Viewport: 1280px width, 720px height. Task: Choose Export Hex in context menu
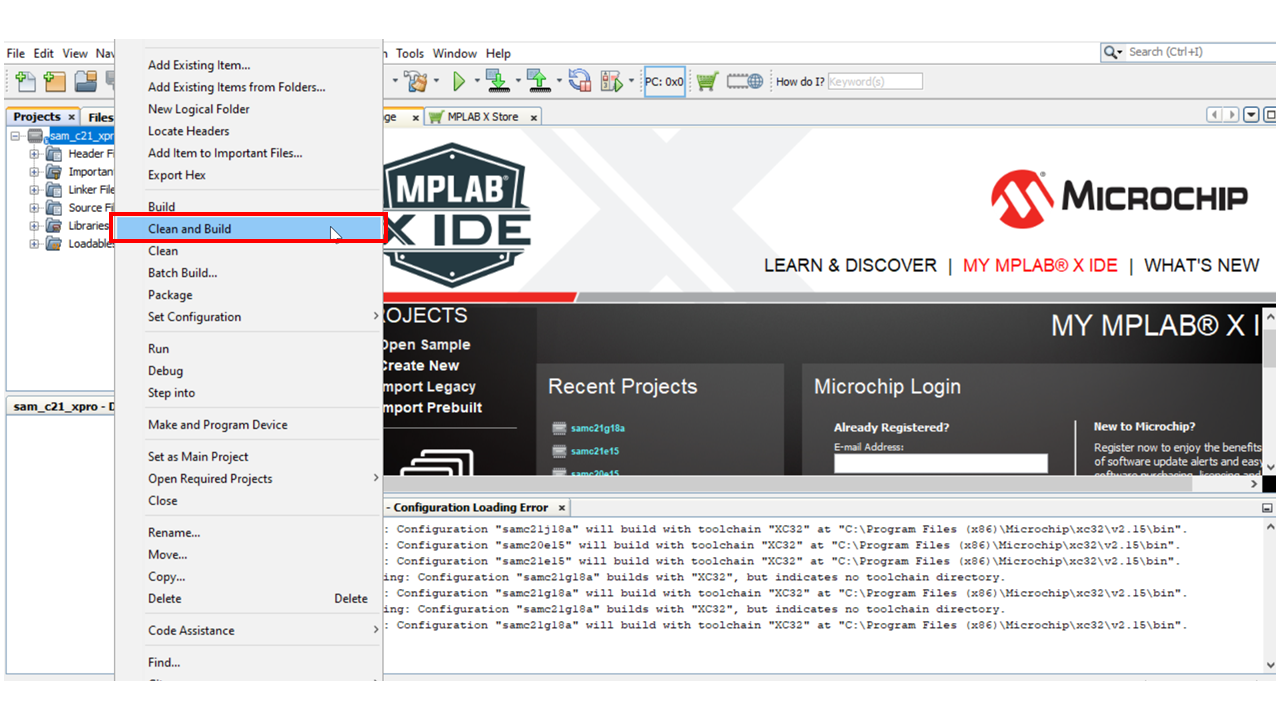[x=177, y=175]
